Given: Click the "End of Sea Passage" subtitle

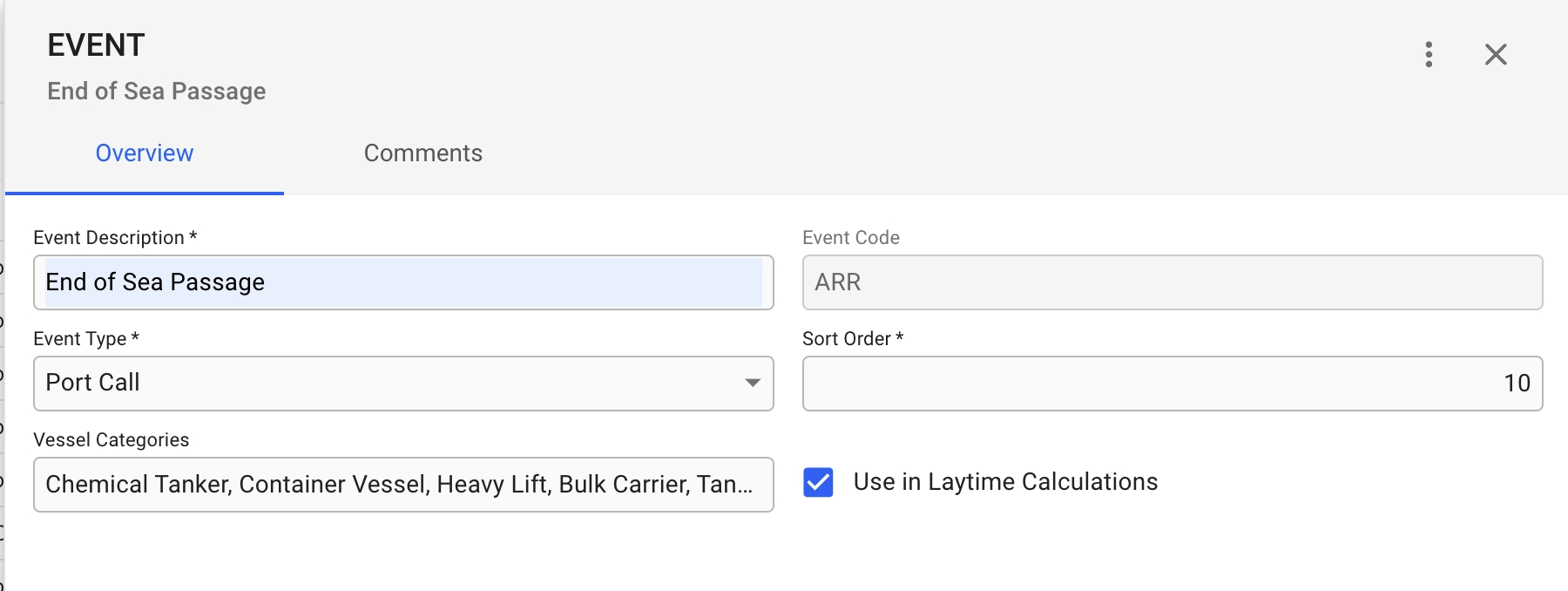Looking at the screenshot, I should 157,92.
